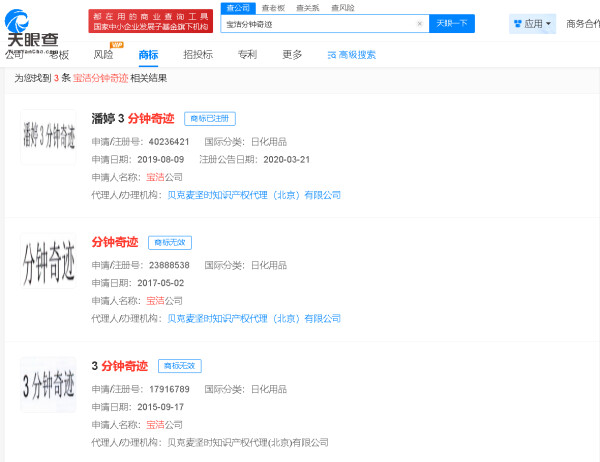Click application date 2019-08-09
The height and width of the screenshot is (462, 600).
click(161, 160)
